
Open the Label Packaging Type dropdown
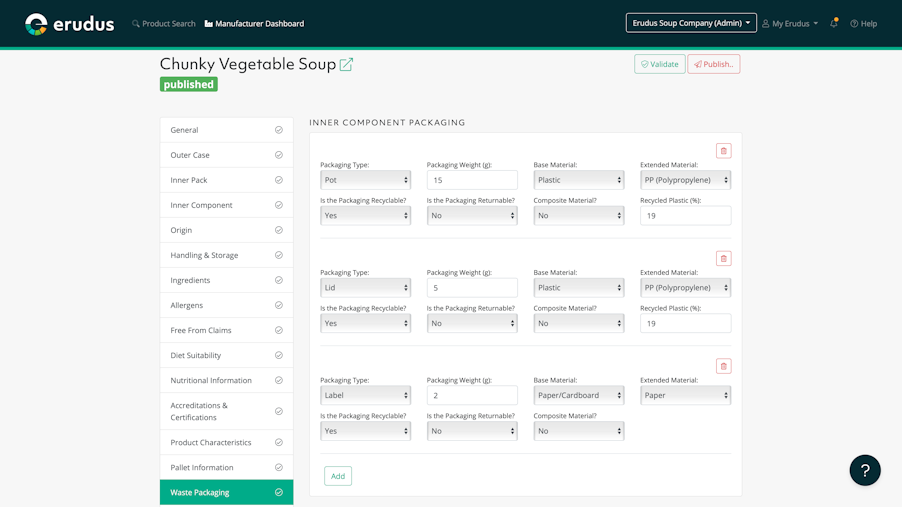[x=365, y=395]
